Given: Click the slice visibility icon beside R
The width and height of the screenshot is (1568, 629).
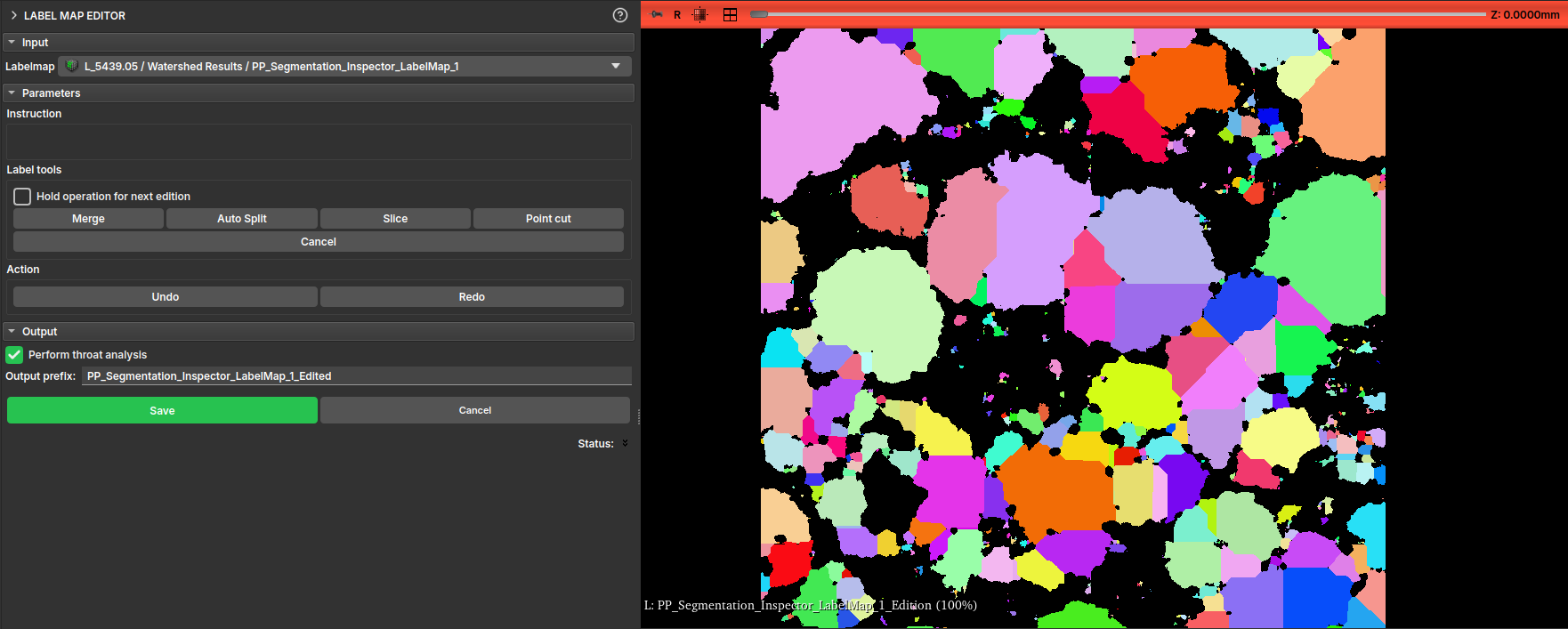Looking at the screenshot, I should 700,14.
